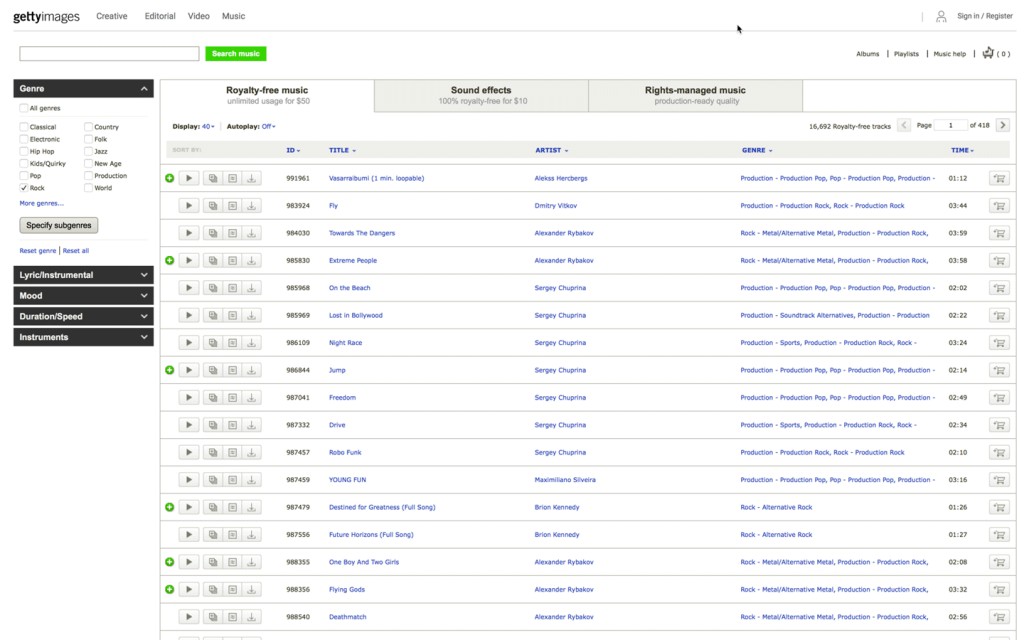Open the Display 40 dropdown
The image size is (1024, 640).
(208, 127)
